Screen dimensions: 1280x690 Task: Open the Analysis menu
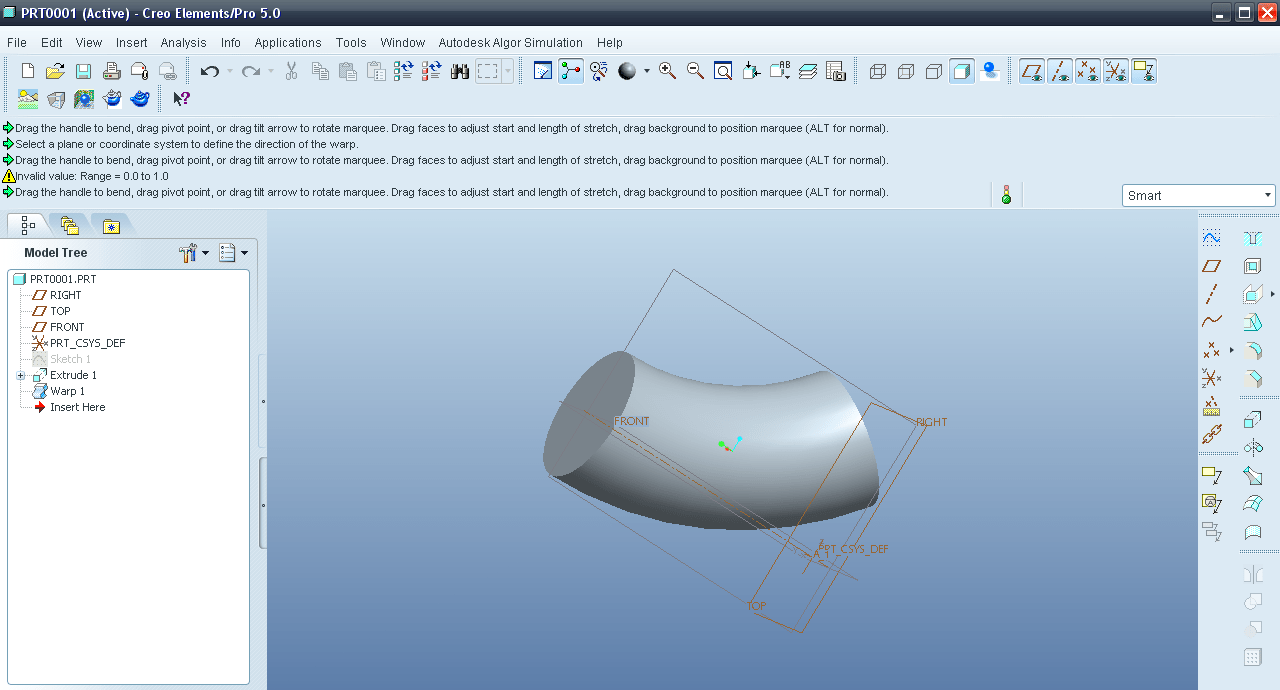pyautogui.click(x=183, y=43)
